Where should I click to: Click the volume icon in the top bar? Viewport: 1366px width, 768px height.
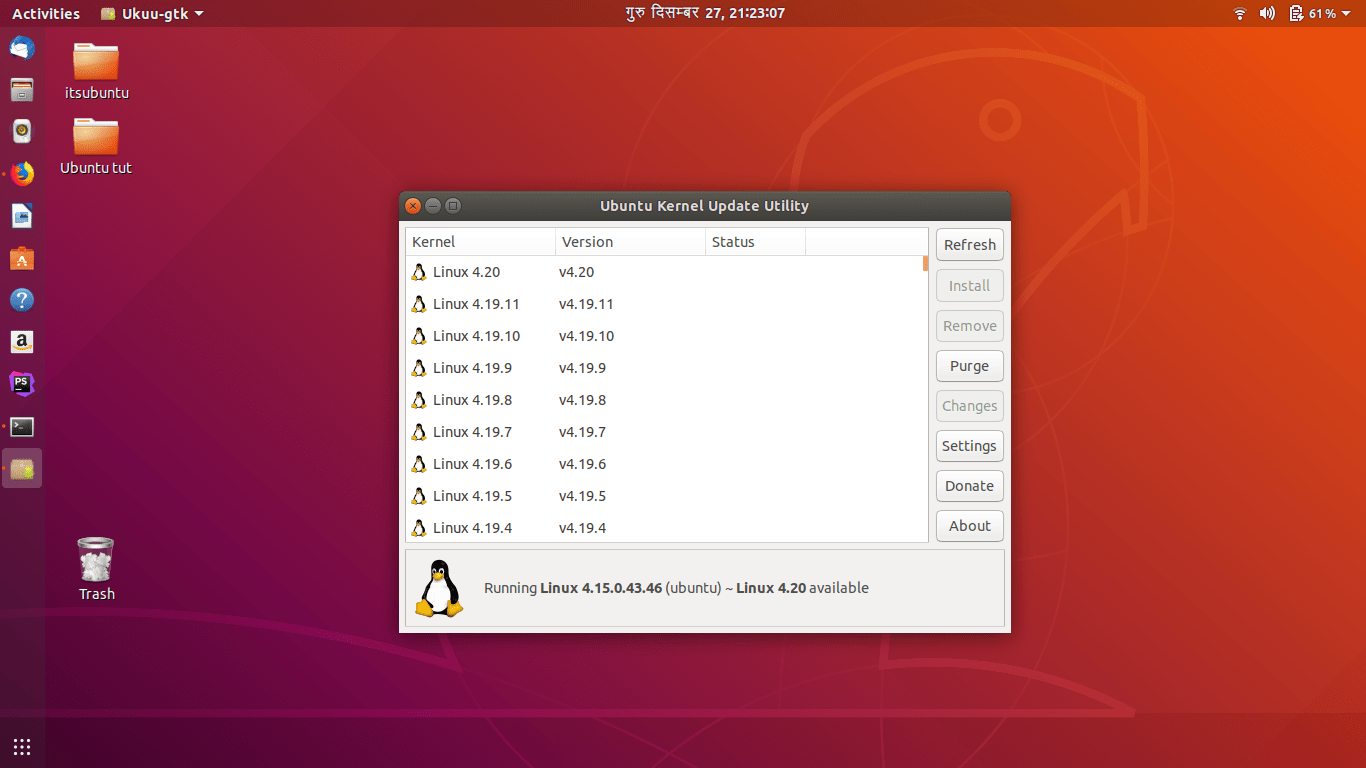pos(1268,13)
